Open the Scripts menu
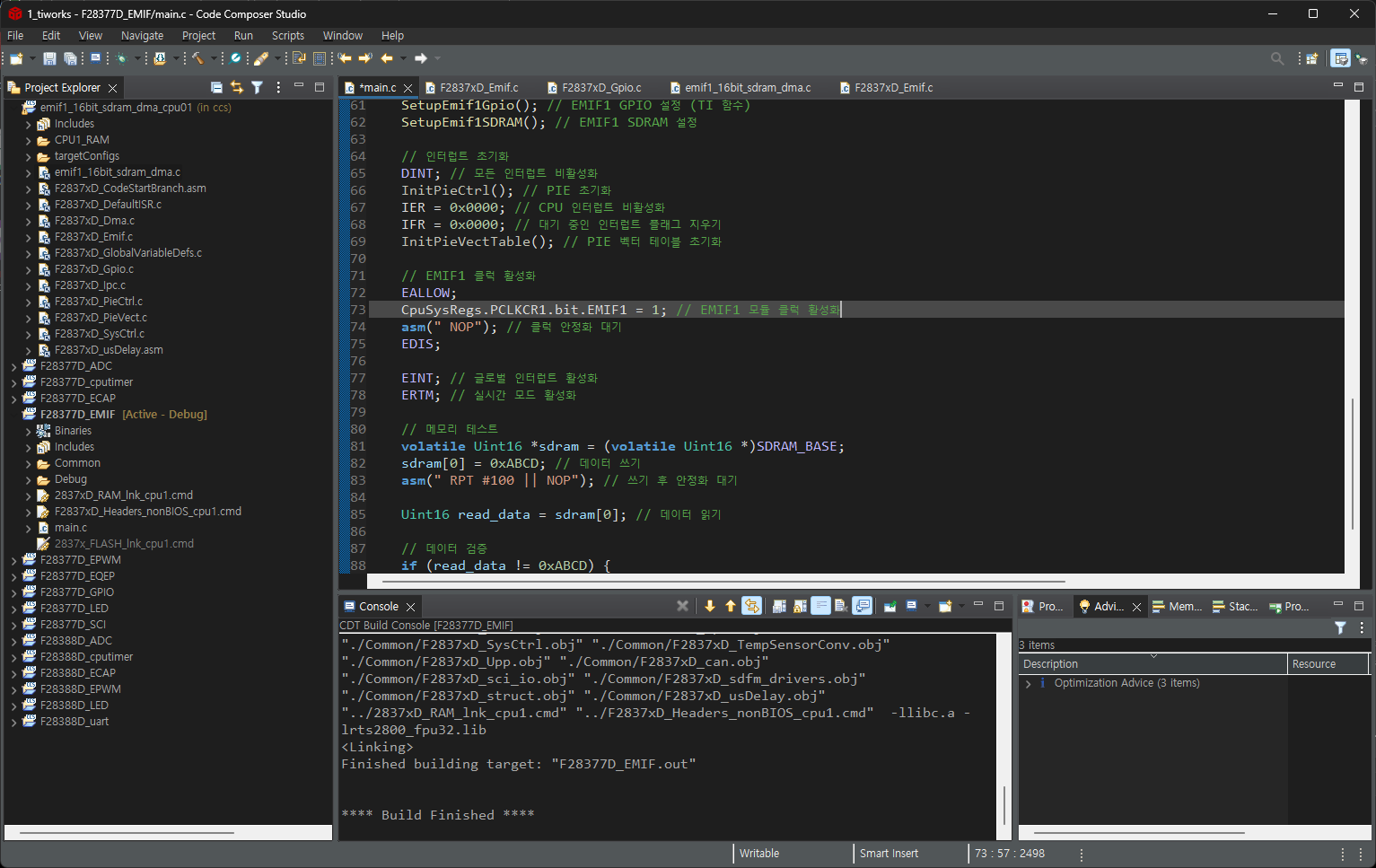 [x=287, y=36]
